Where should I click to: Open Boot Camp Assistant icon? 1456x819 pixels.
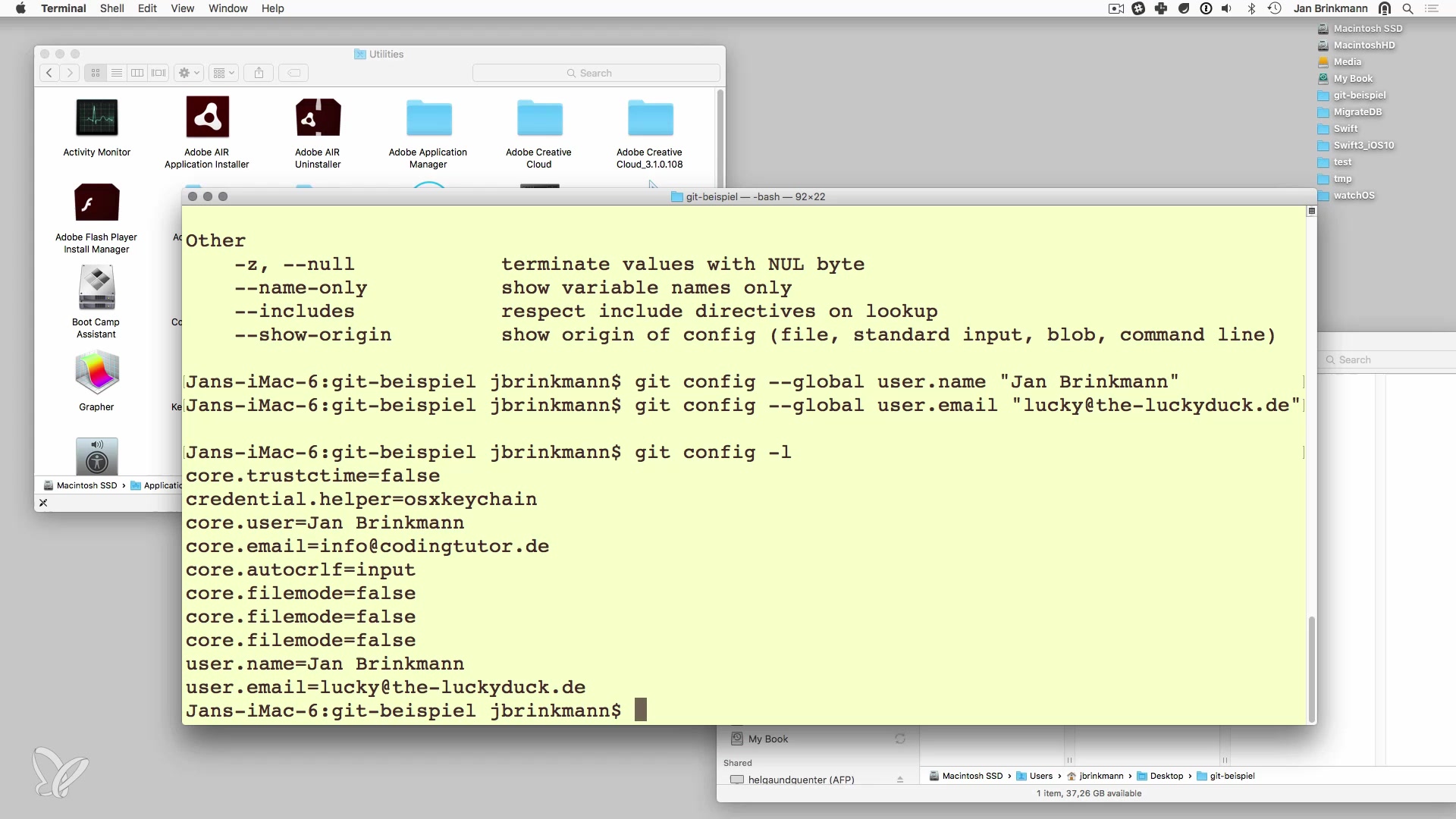point(96,288)
